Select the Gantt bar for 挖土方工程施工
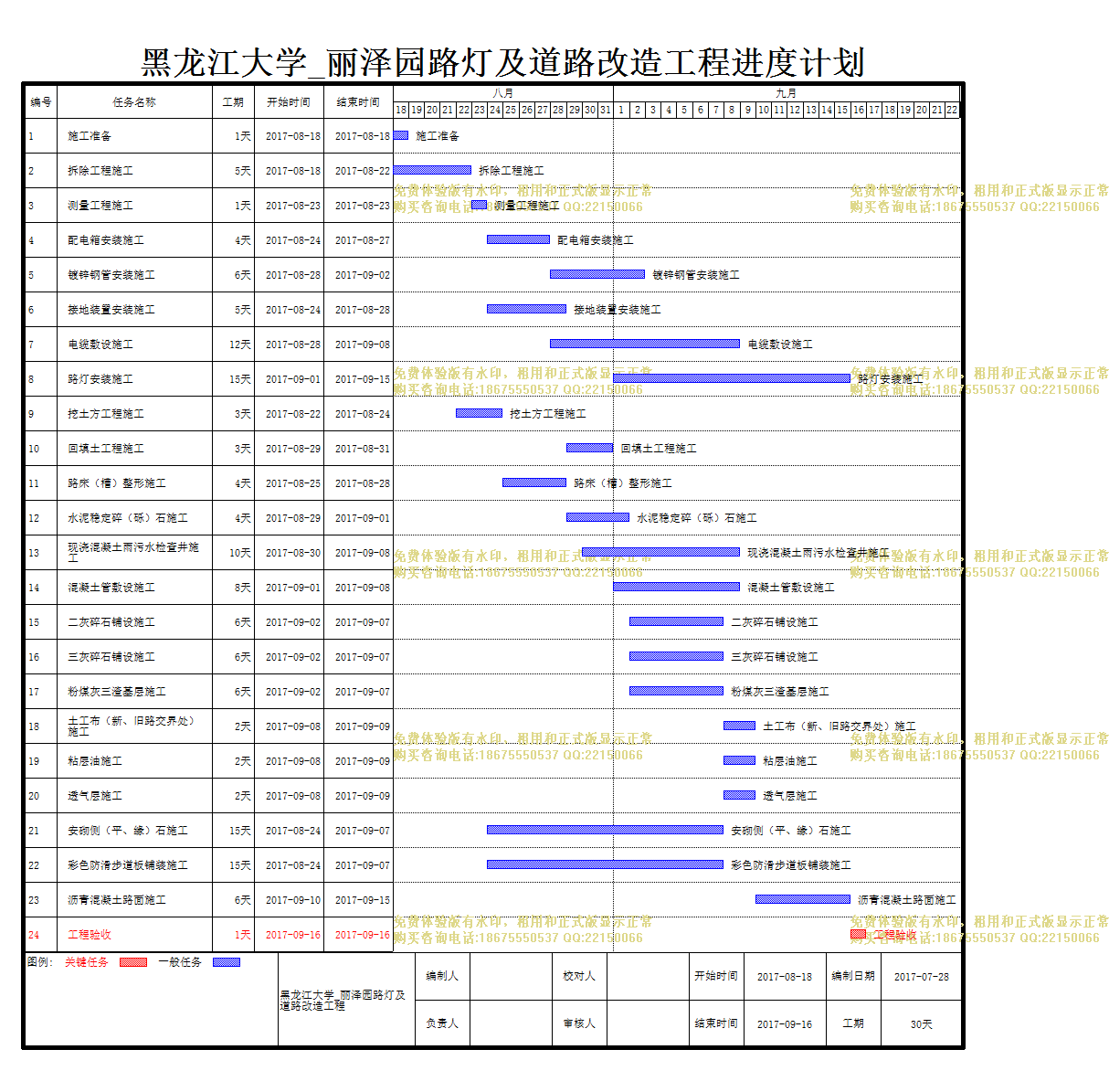The height and width of the screenshot is (1092, 1109). click(x=480, y=414)
